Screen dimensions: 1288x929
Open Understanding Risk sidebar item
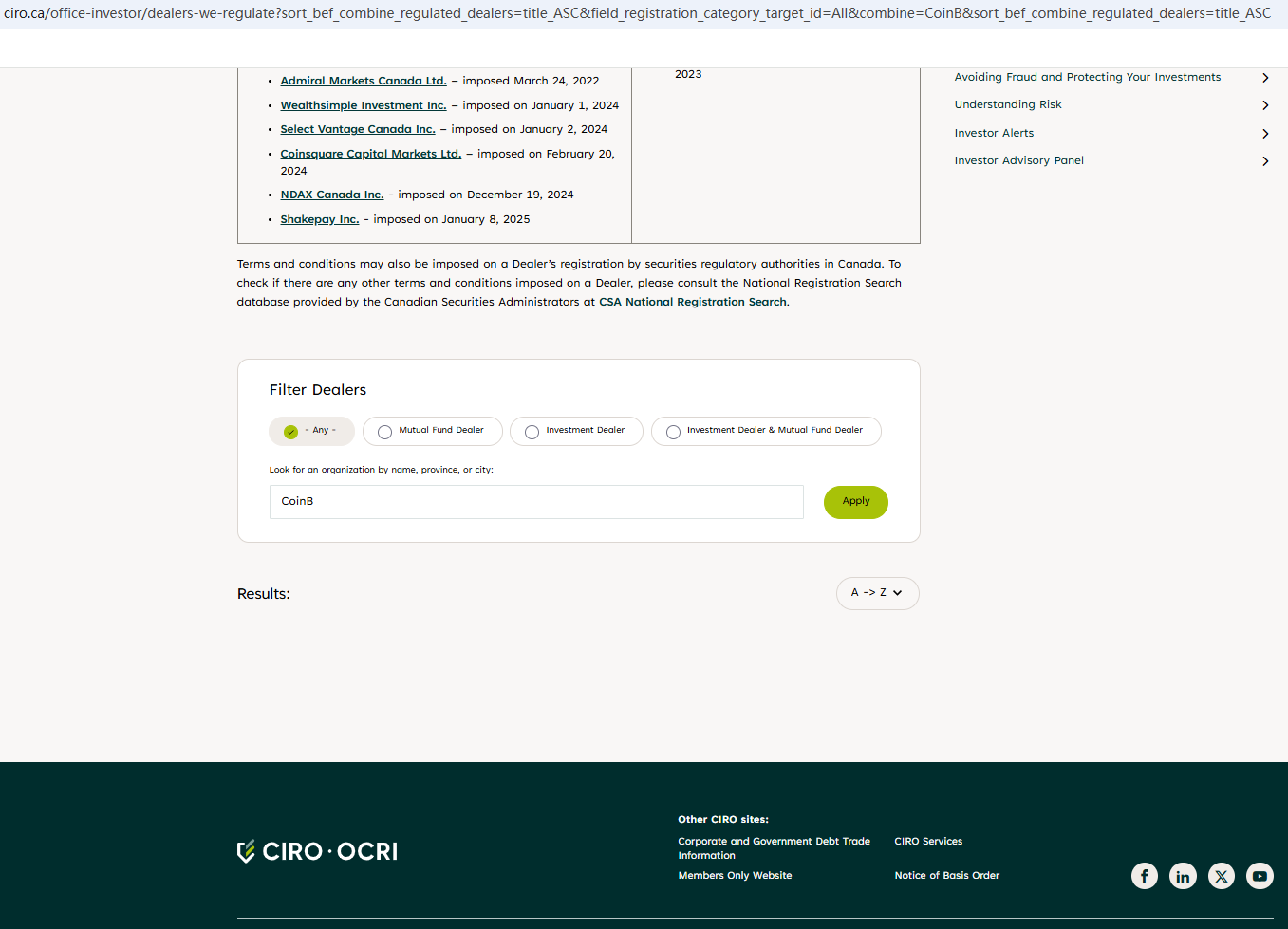tap(1008, 105)
